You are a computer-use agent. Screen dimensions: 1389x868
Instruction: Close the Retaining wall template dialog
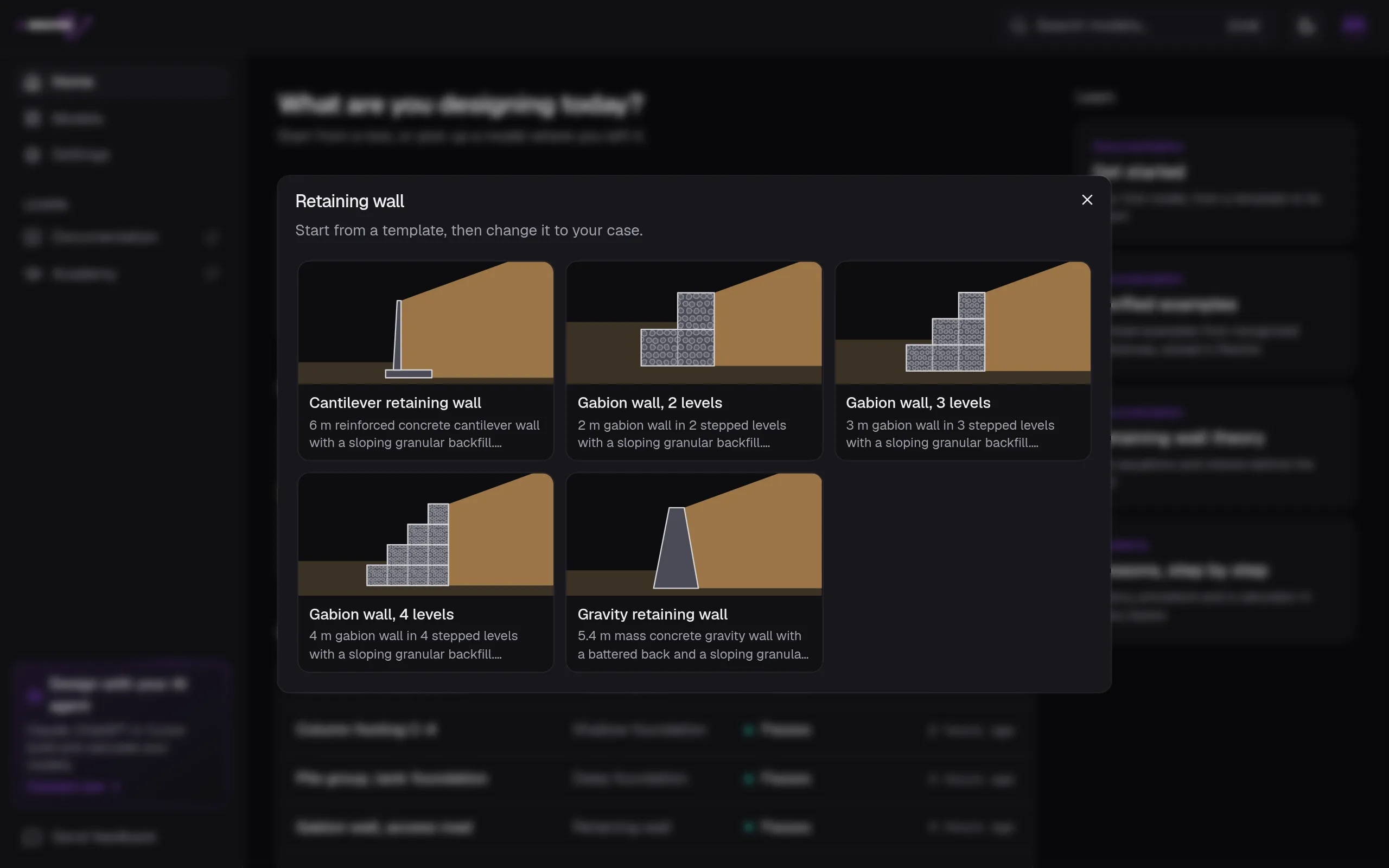[1087, 200]
